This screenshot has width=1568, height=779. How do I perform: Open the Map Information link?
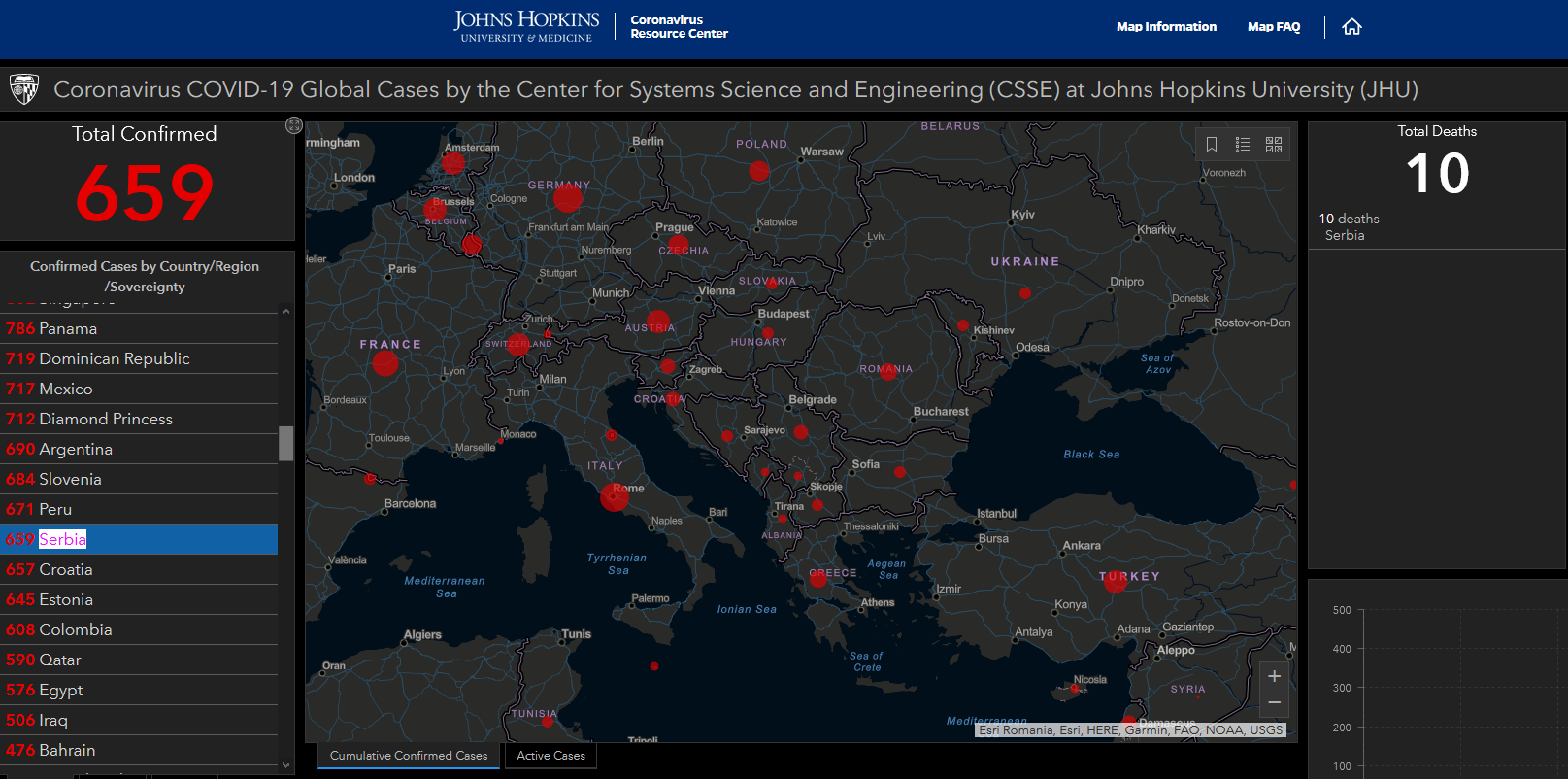pyautogui.click(x=1166, y=27)
